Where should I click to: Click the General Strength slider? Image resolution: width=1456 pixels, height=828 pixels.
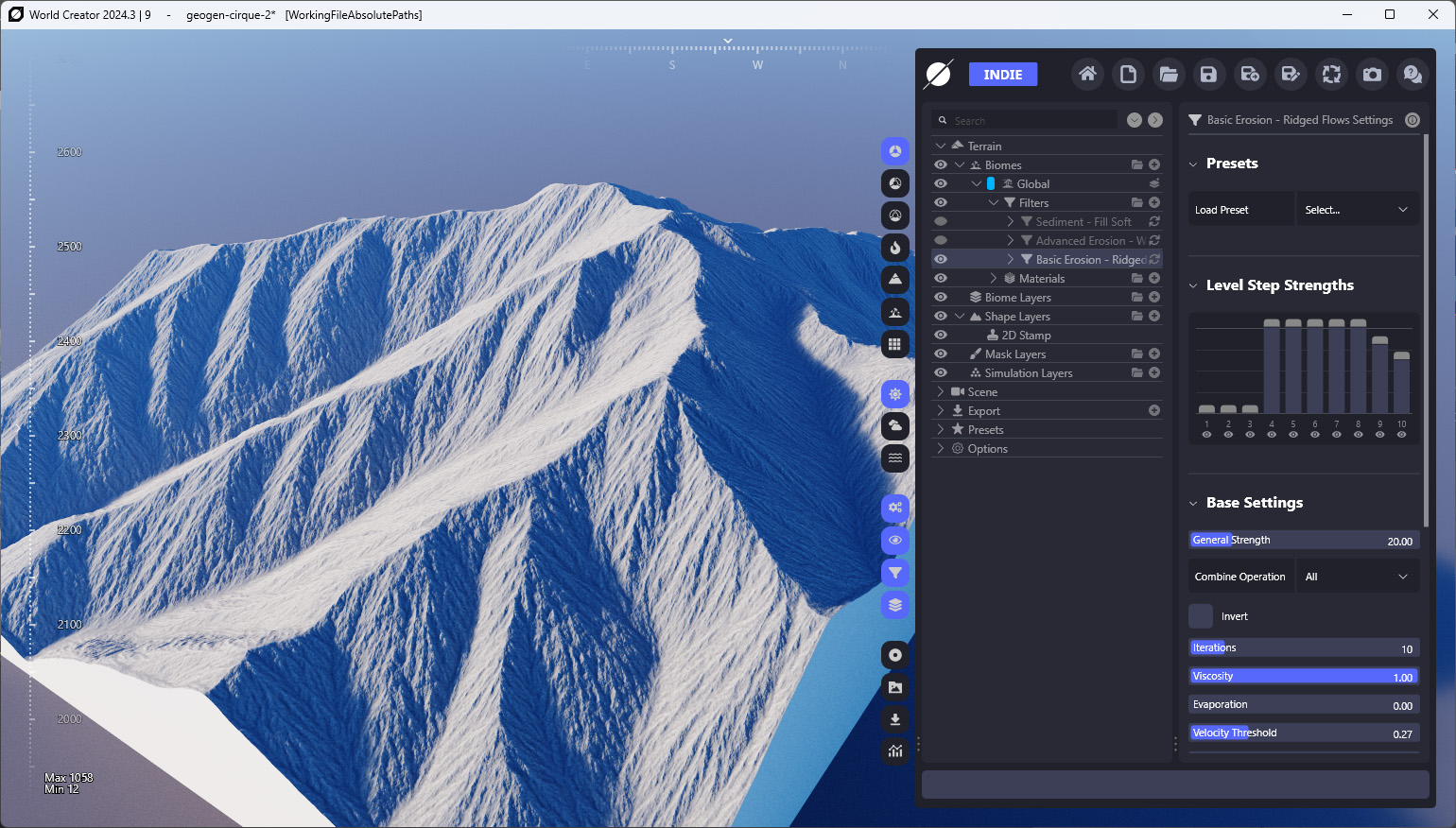point(1304,541)
